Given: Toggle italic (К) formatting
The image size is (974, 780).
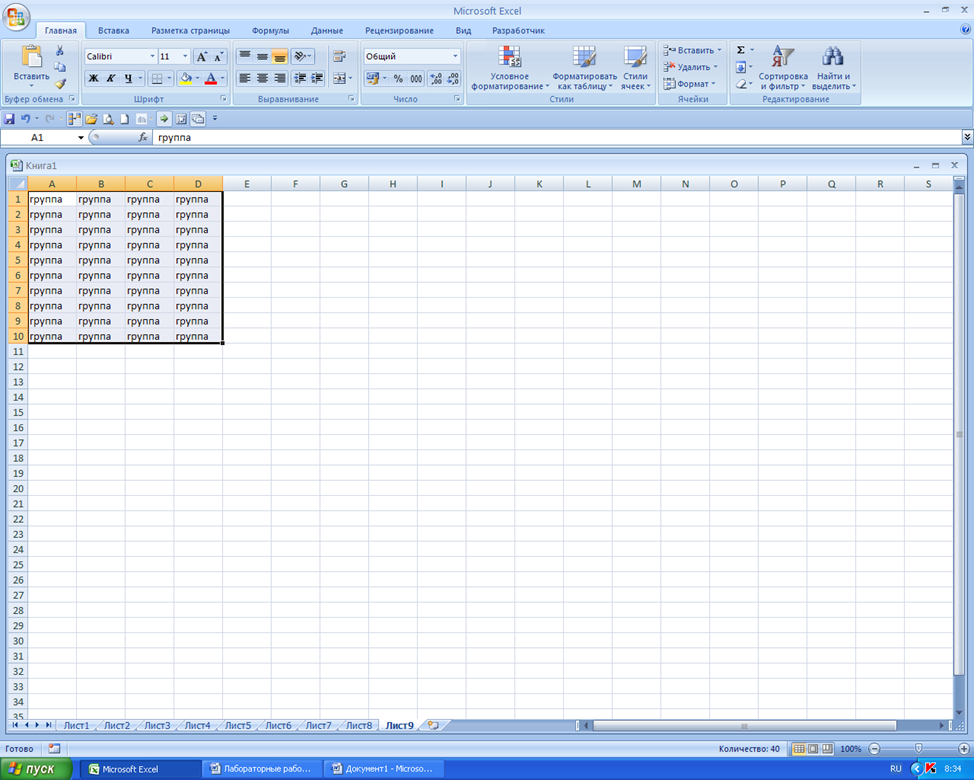Looking at the screenshot, I should pyautogui.click(x=111, y=78).
